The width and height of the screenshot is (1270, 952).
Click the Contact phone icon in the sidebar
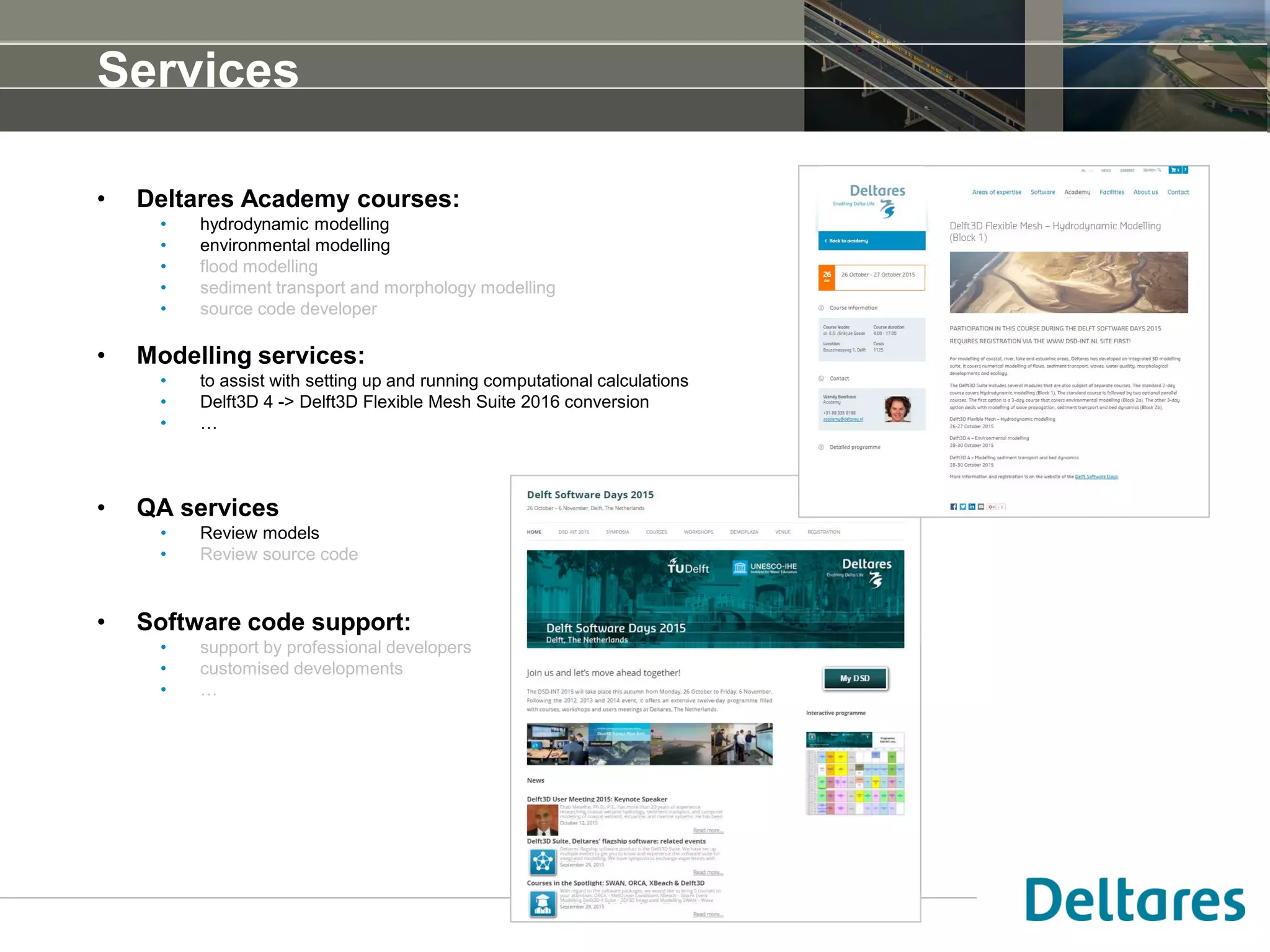[822, 379]
